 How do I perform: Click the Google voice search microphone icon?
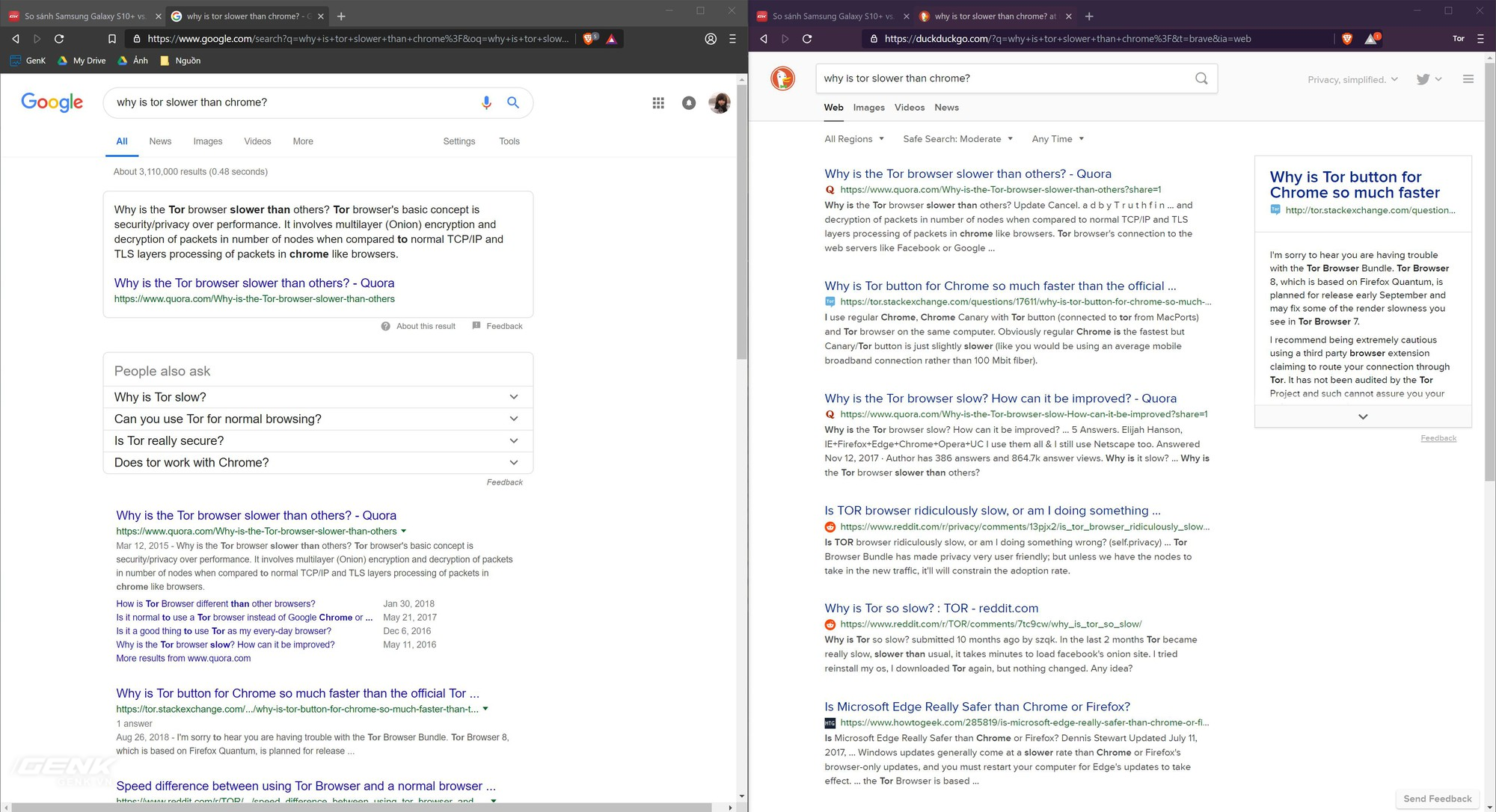pyautogui.click(x=487, y=102)
